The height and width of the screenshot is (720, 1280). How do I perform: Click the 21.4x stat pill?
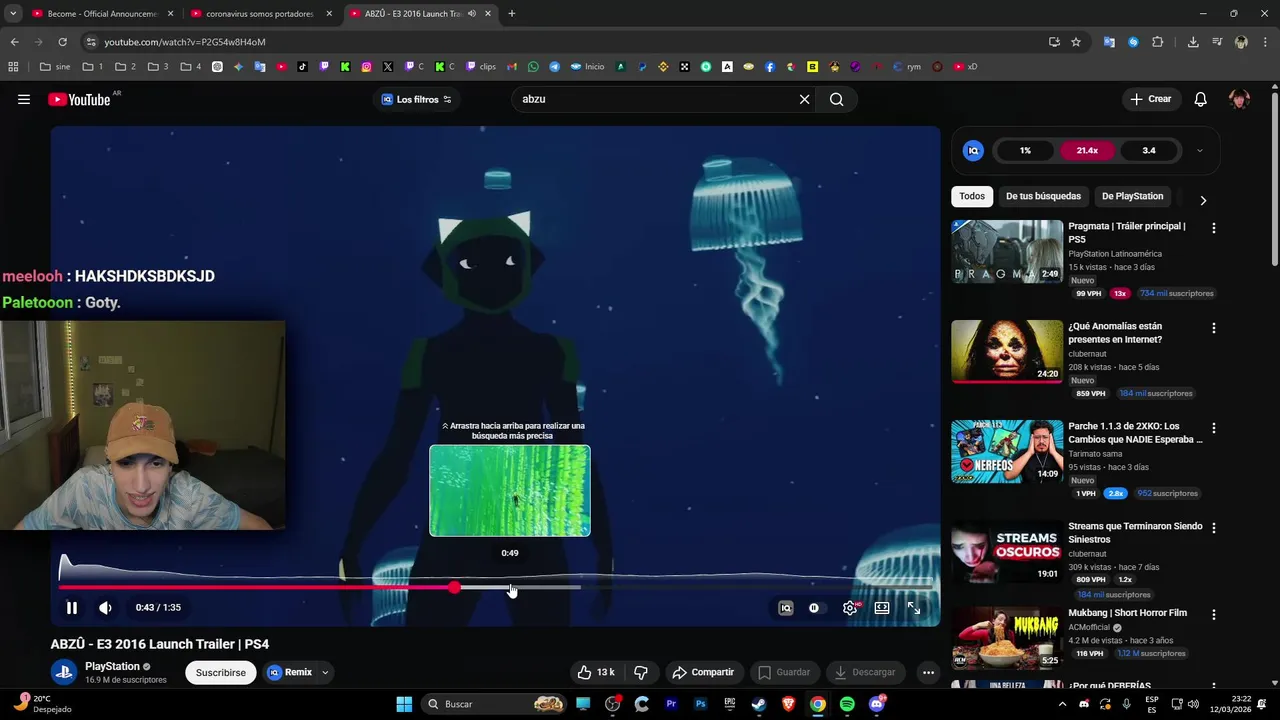[x=1087, y=151]
